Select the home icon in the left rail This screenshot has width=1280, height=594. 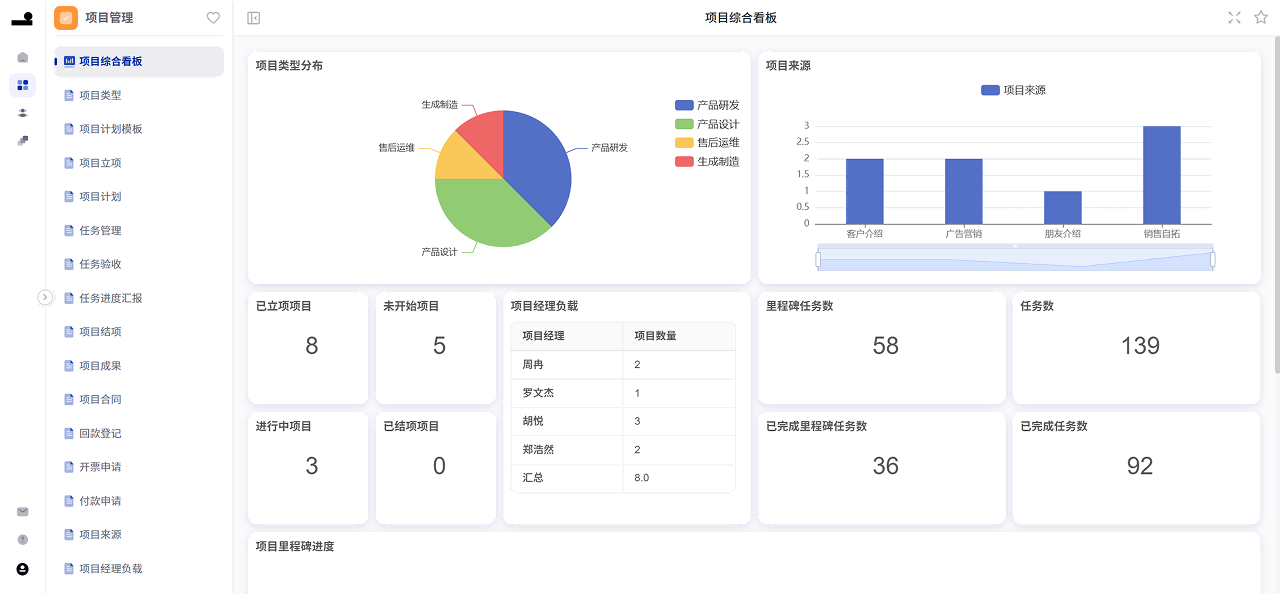pyautogui.click(x=22, y=57)
